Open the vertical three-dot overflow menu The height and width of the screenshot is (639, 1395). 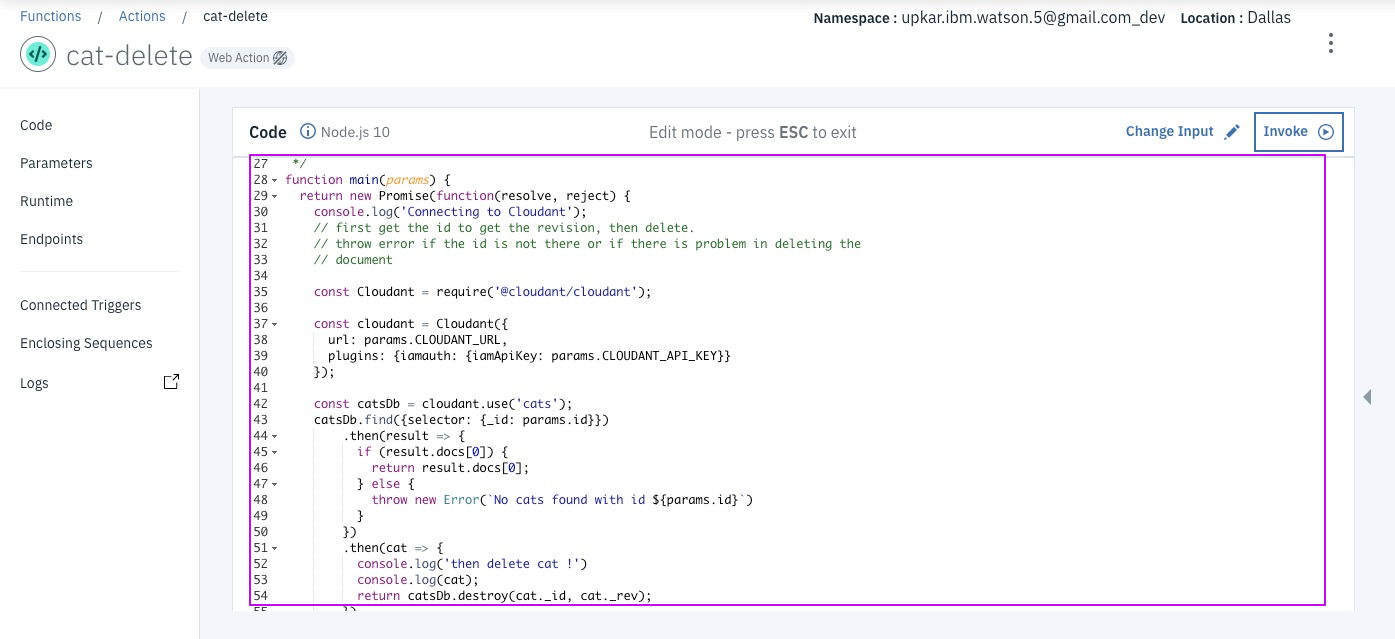[1330, 43]
